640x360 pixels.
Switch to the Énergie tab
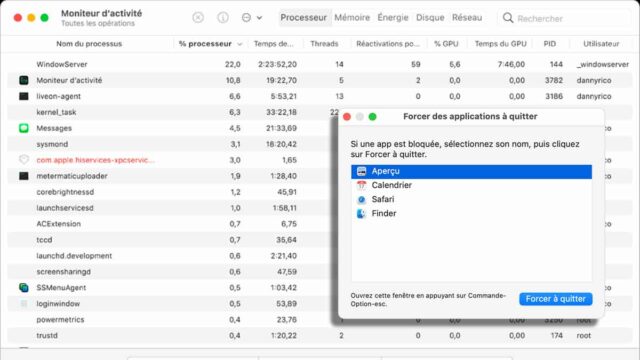pyautogui.click(x=393, y=18)
